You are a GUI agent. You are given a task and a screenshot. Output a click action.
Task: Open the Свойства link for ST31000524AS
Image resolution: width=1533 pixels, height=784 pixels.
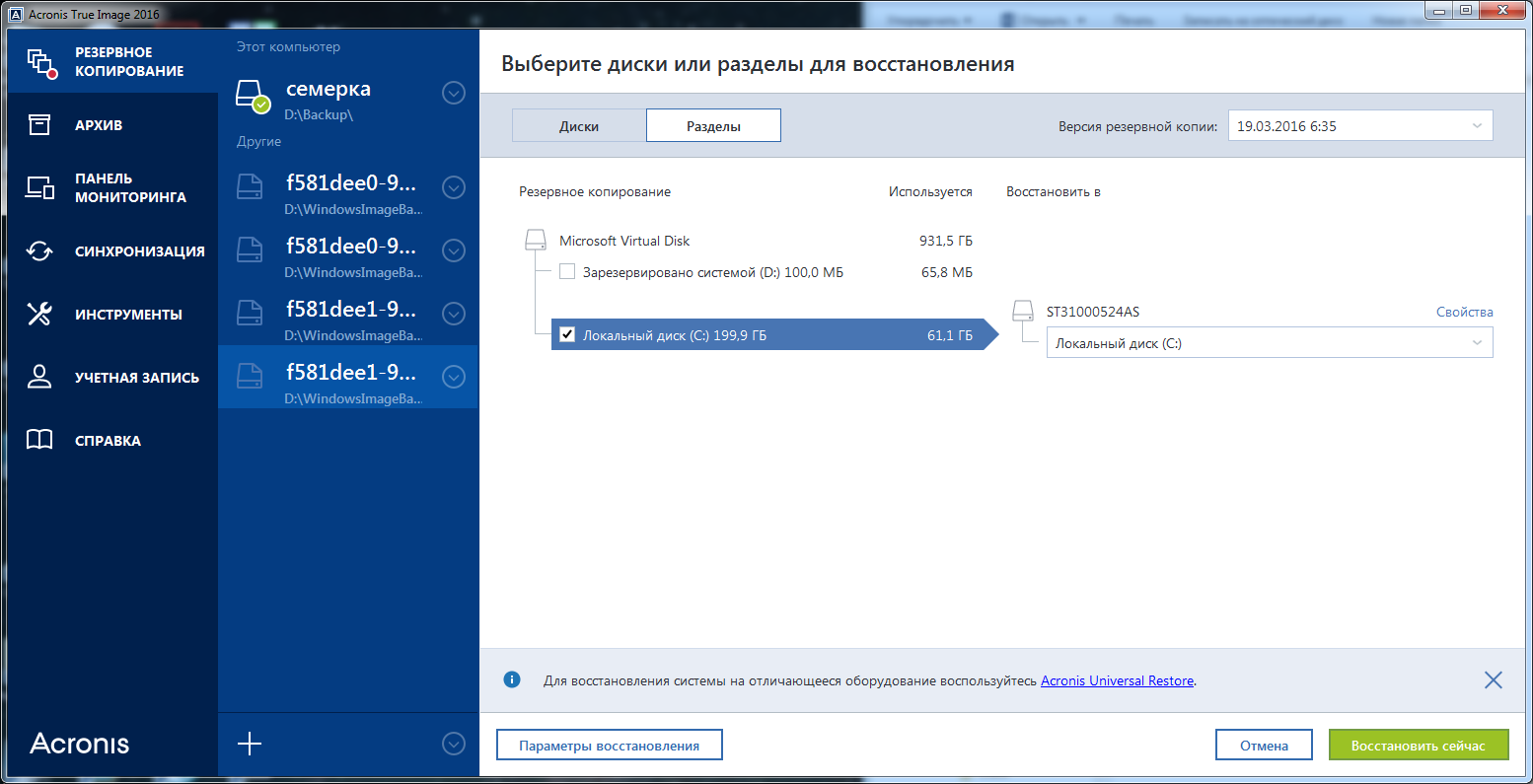[1464, 312]
